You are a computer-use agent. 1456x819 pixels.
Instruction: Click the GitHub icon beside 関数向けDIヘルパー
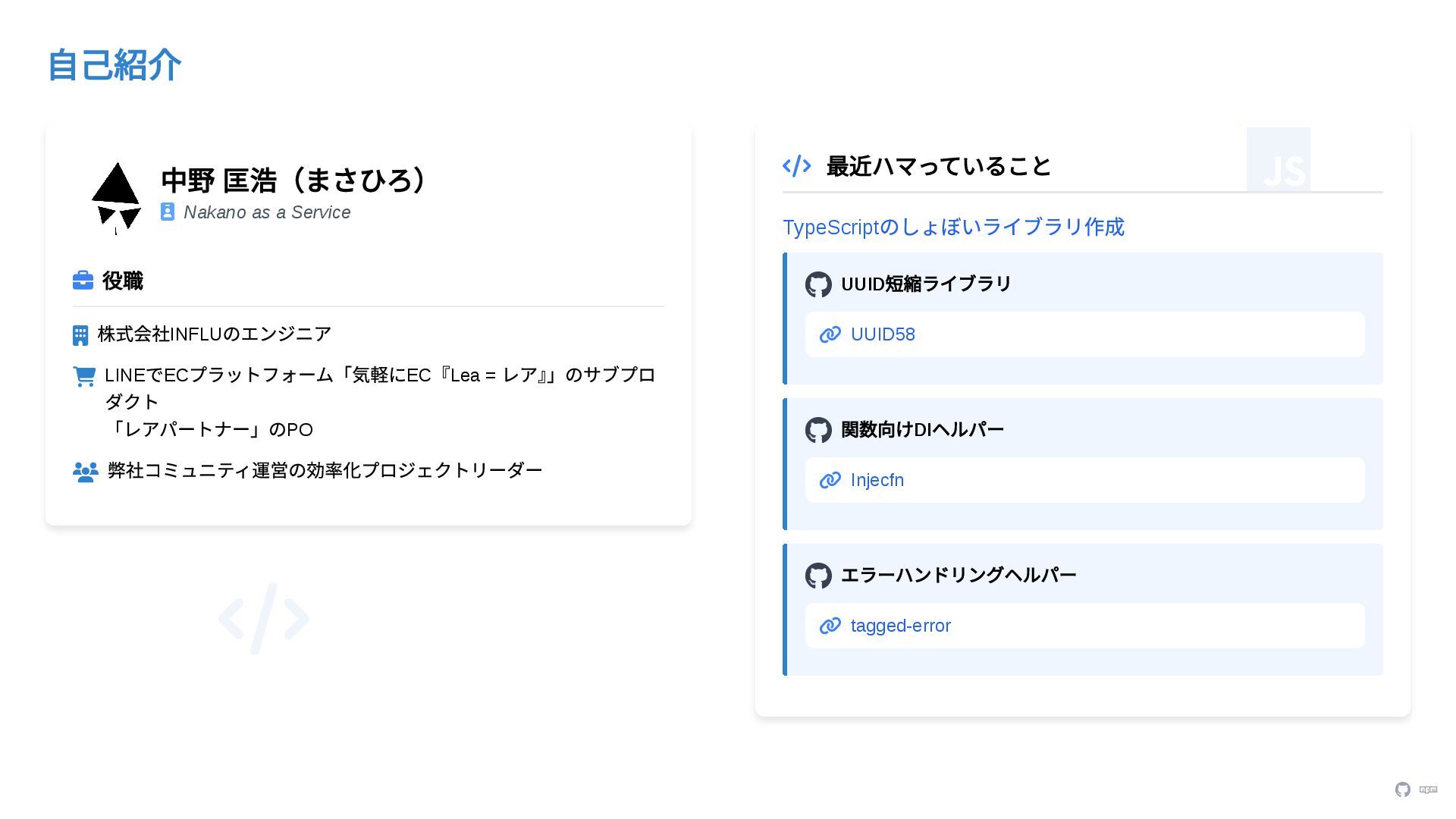coord(818,430)
